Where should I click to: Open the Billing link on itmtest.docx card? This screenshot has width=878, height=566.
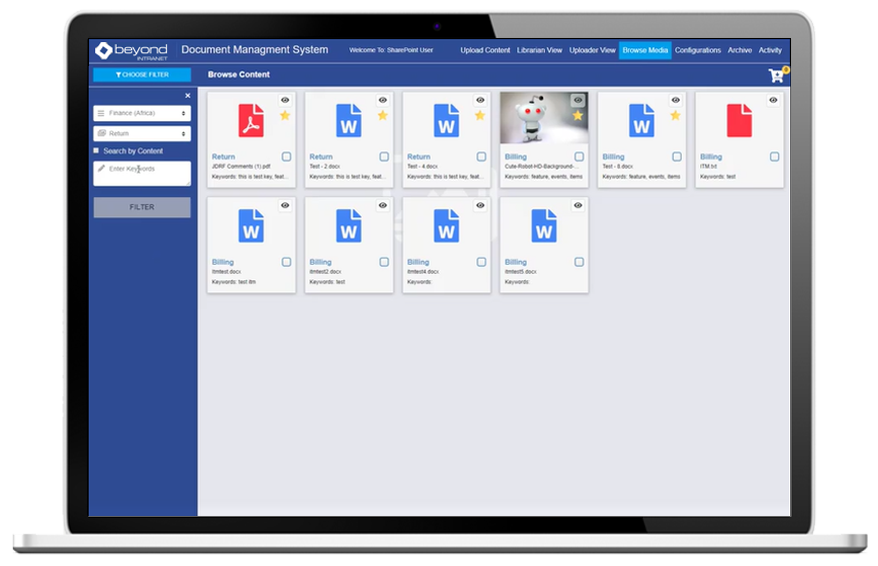[223, 262]
